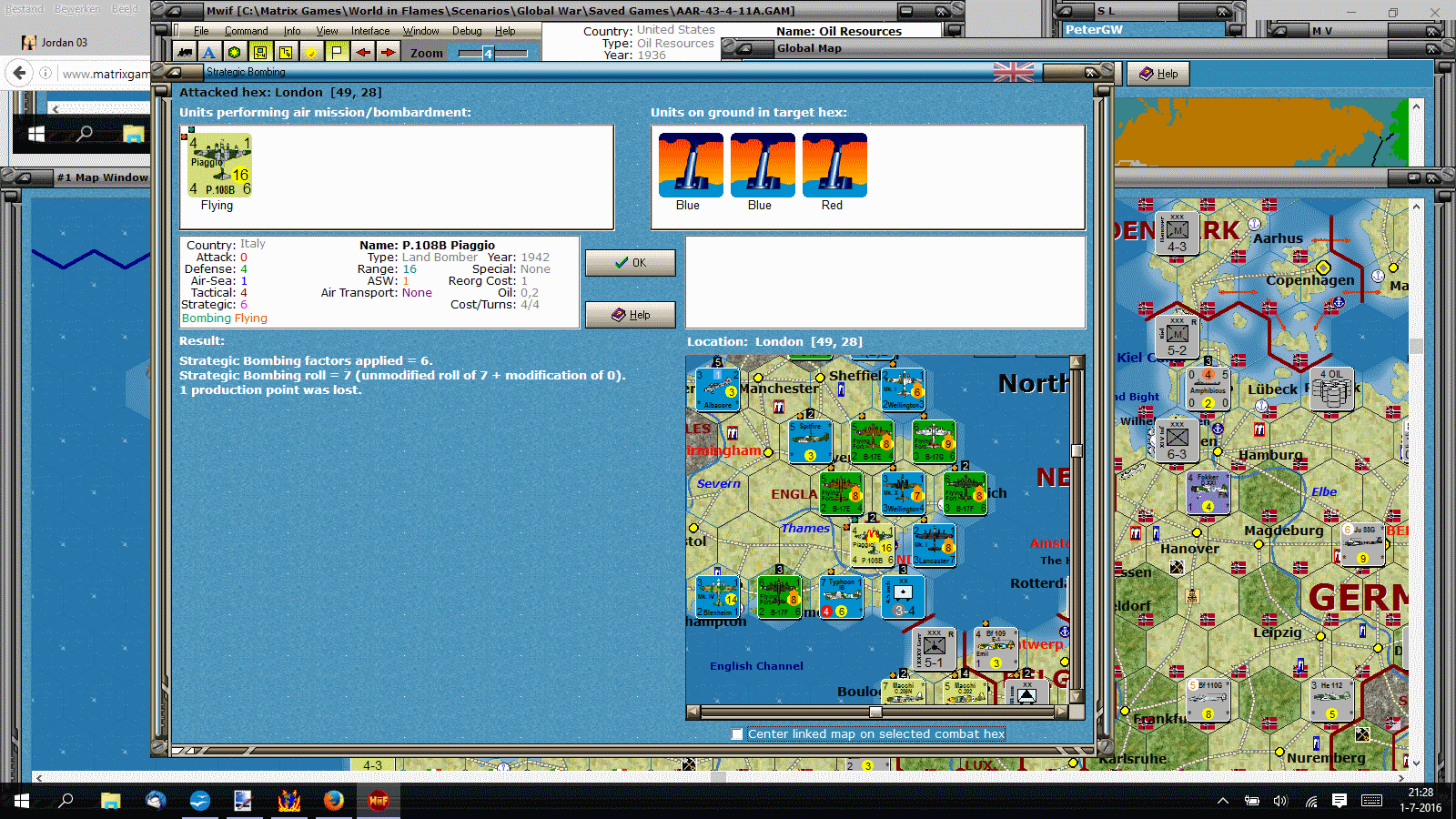
Task: Confirm the bombing result with OK
Action: pos(630,263)
